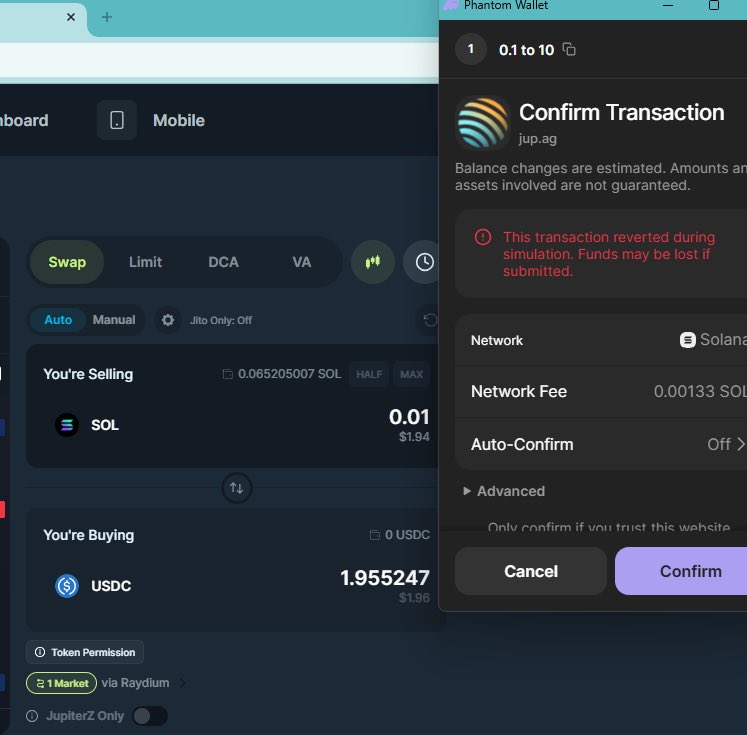This screenshot has width=747, height=735.
Task: Close the browser tab
Action: [71, 17]
